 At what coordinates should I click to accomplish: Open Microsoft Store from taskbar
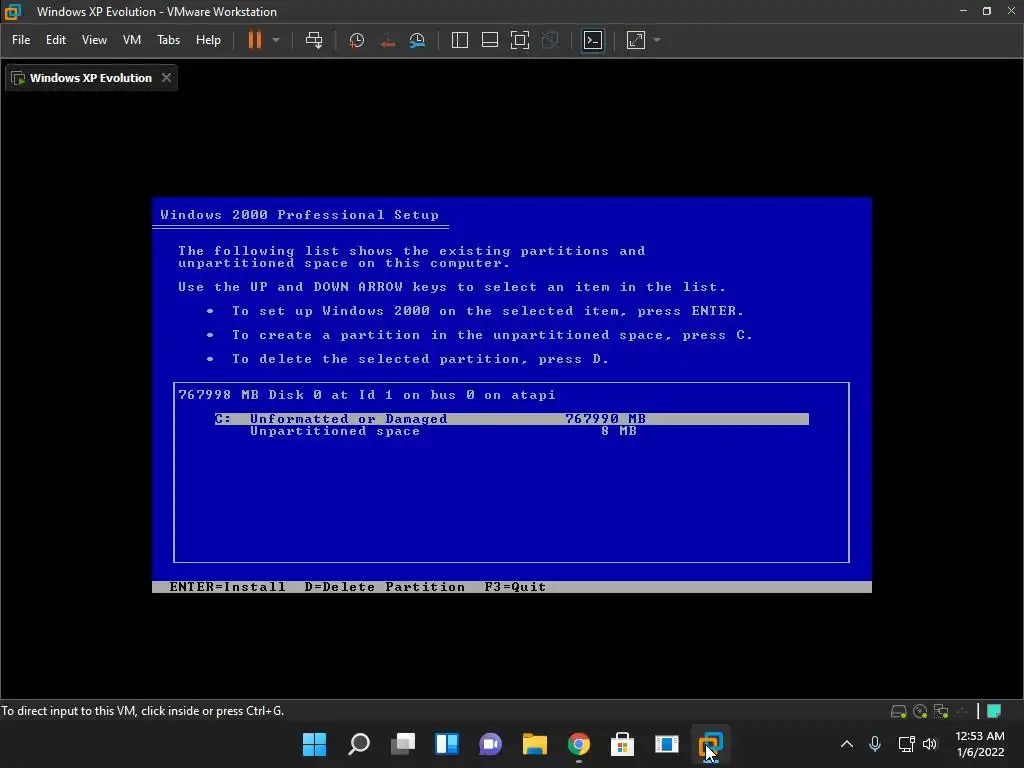click(622, 744)
